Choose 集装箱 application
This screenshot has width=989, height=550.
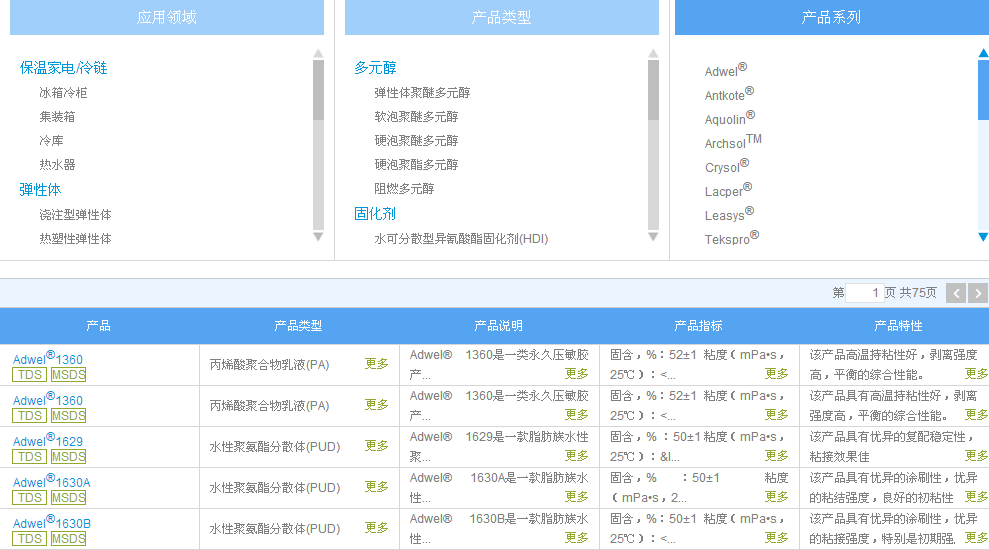(57, 117)
